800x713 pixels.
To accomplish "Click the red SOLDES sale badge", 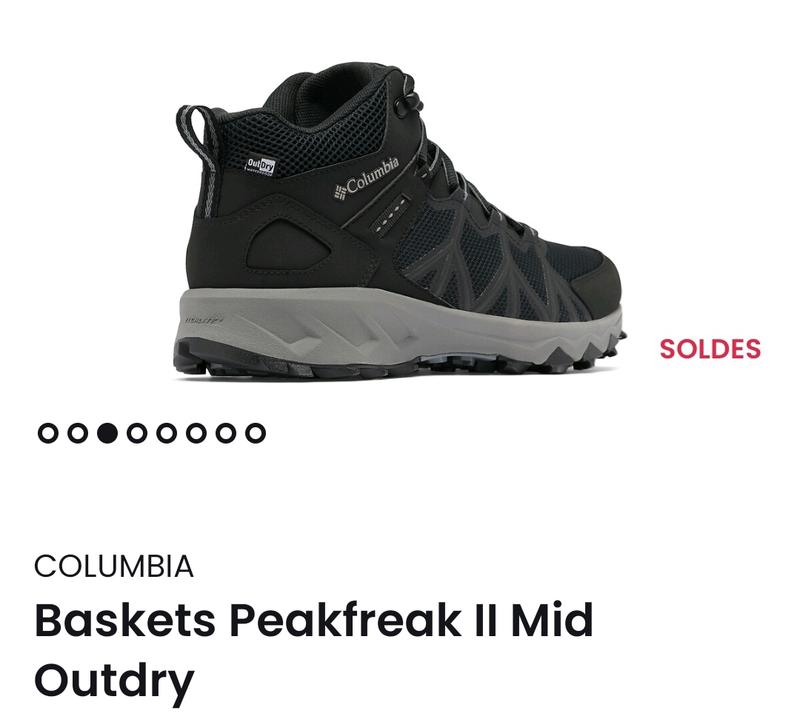I will pyautogui.click(x=710, y=349).
